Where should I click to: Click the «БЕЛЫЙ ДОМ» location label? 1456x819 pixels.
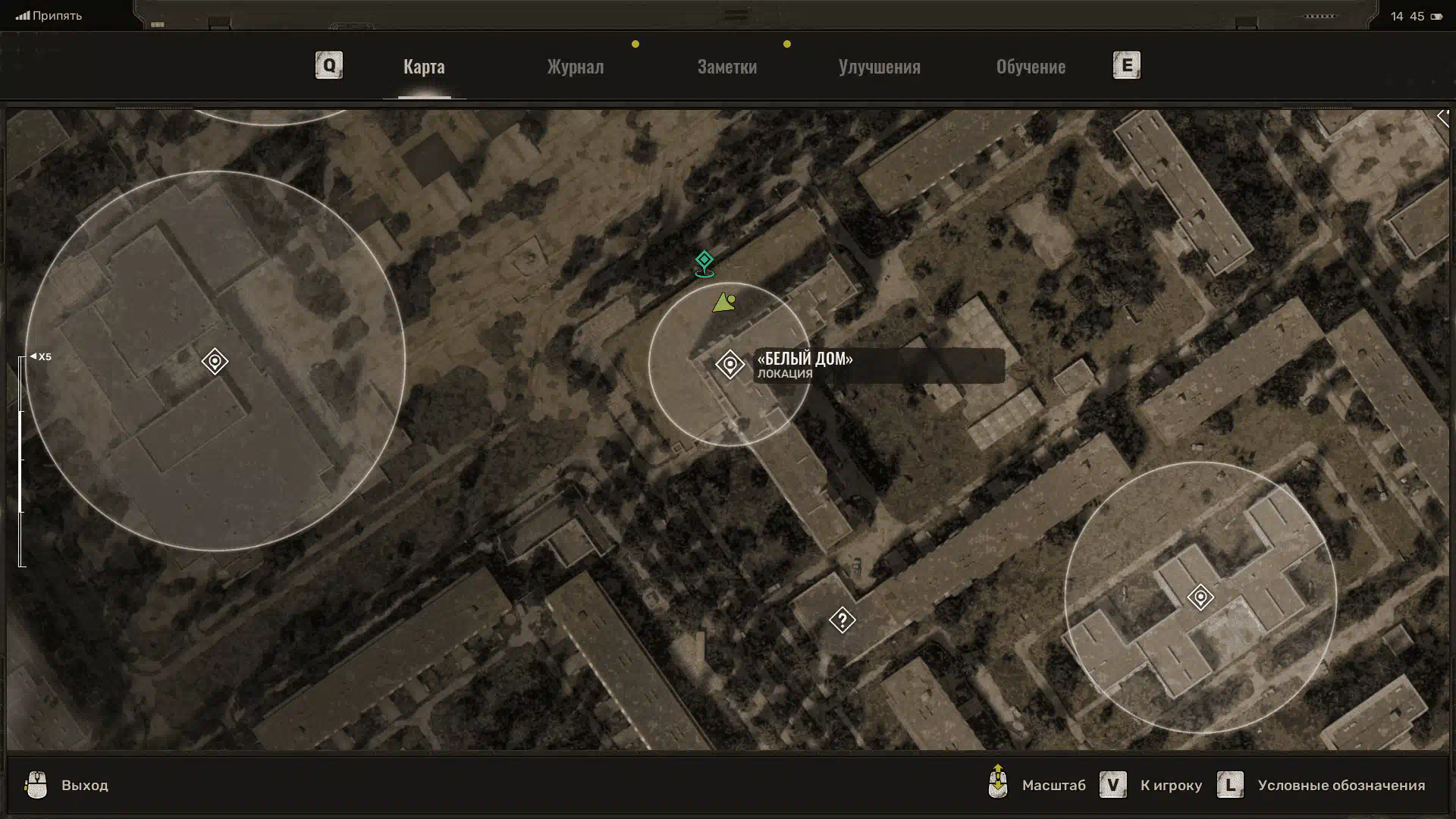(x=805, y=359)
